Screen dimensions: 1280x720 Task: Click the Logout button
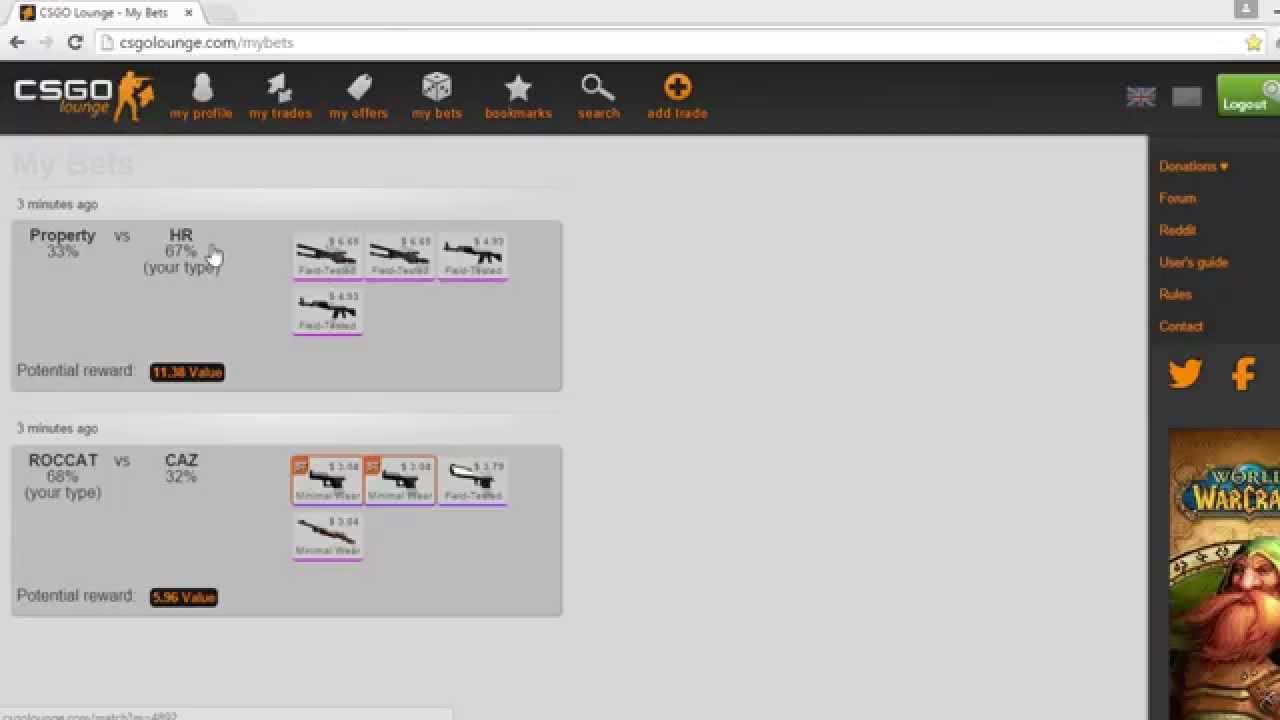click(1248, 96)
